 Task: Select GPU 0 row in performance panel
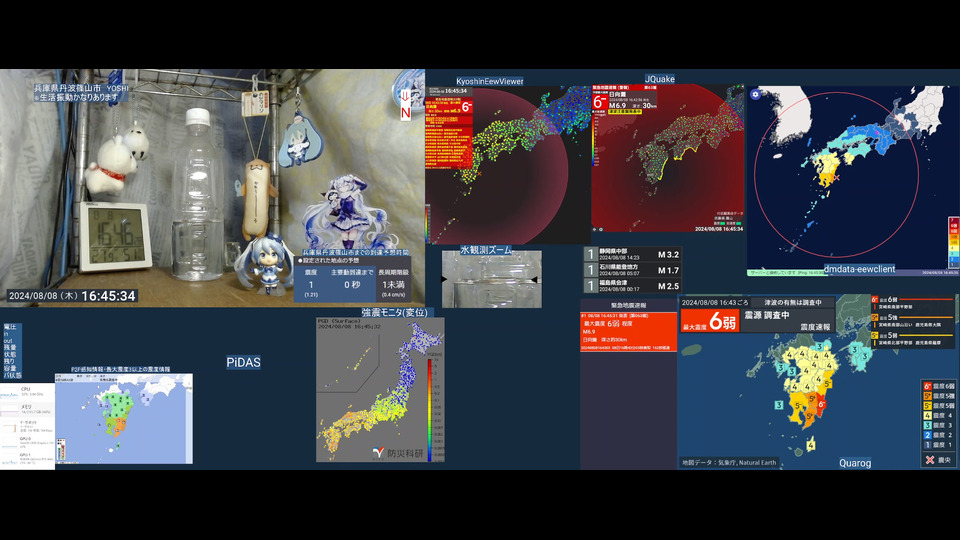(28, 442)
